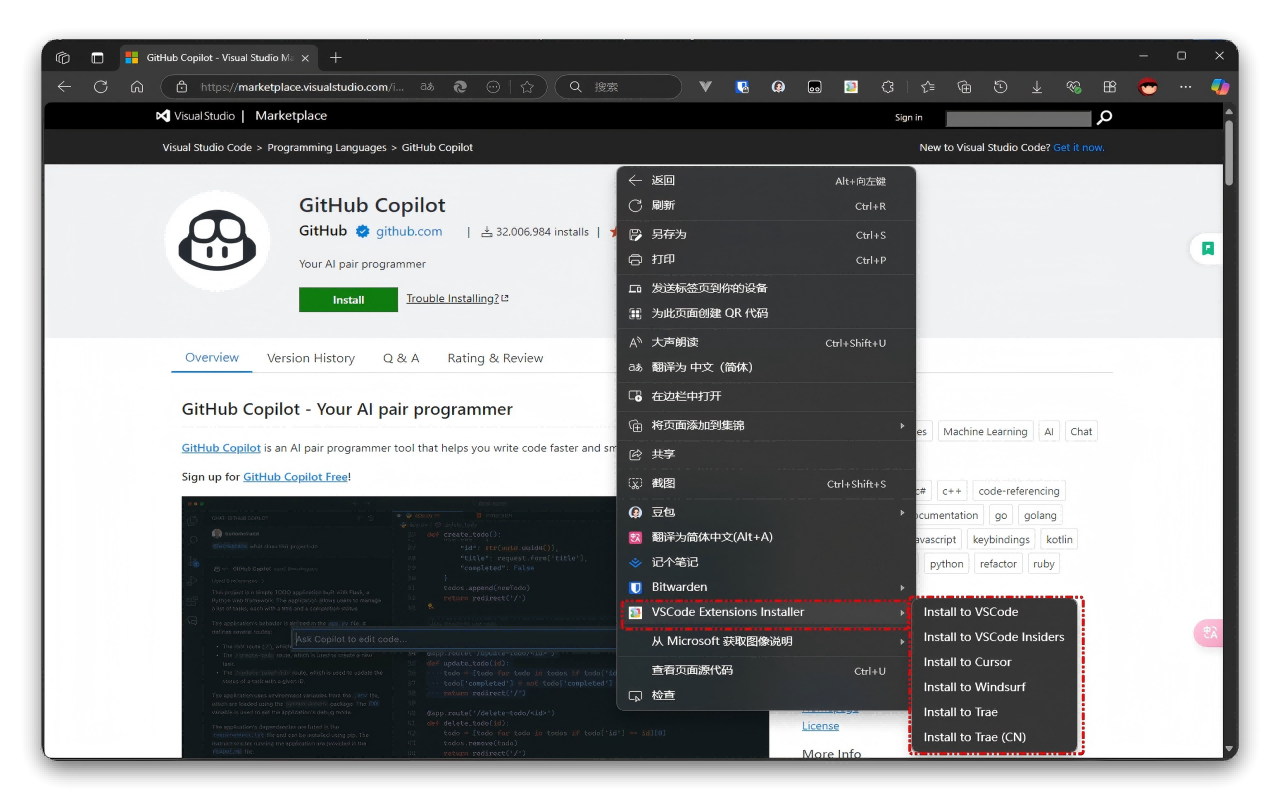Expand 从 Microsoft 获取图像说明 submenu
The width and height of the screenshot is (1280, 800).
766,642
